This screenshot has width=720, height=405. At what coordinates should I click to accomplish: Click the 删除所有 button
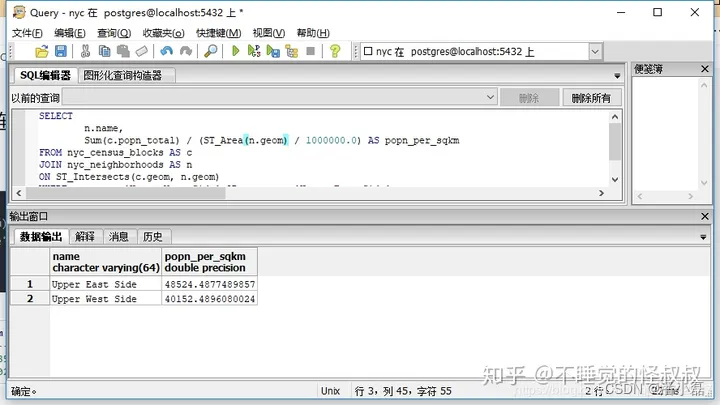tap(591, 98)
